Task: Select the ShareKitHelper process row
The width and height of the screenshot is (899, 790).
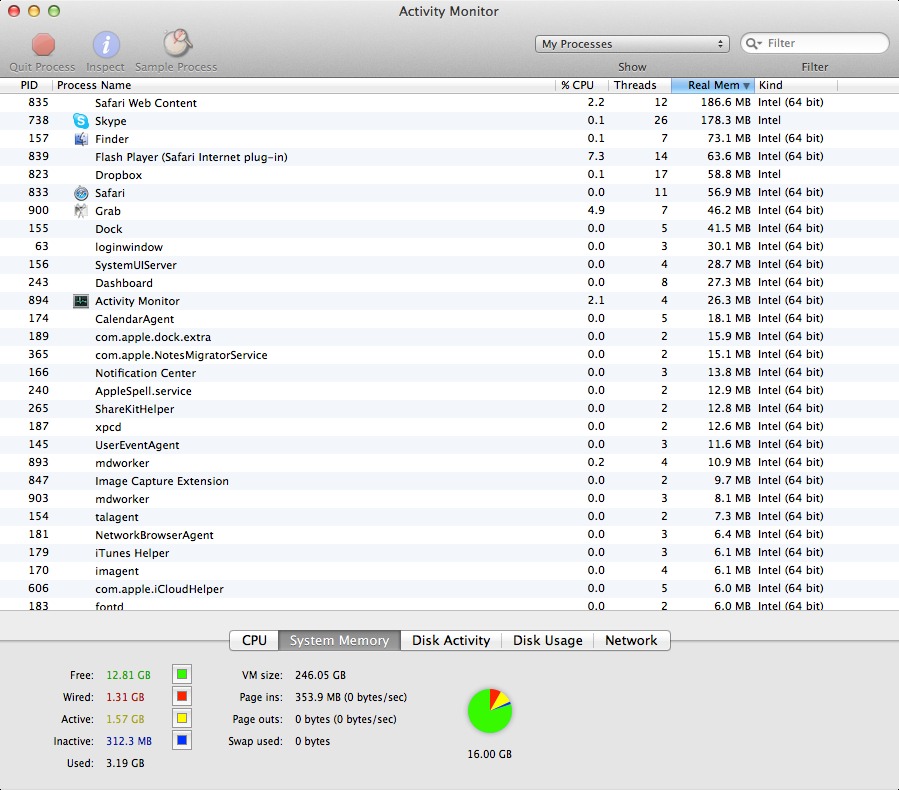Action: [x=450, y=408]
